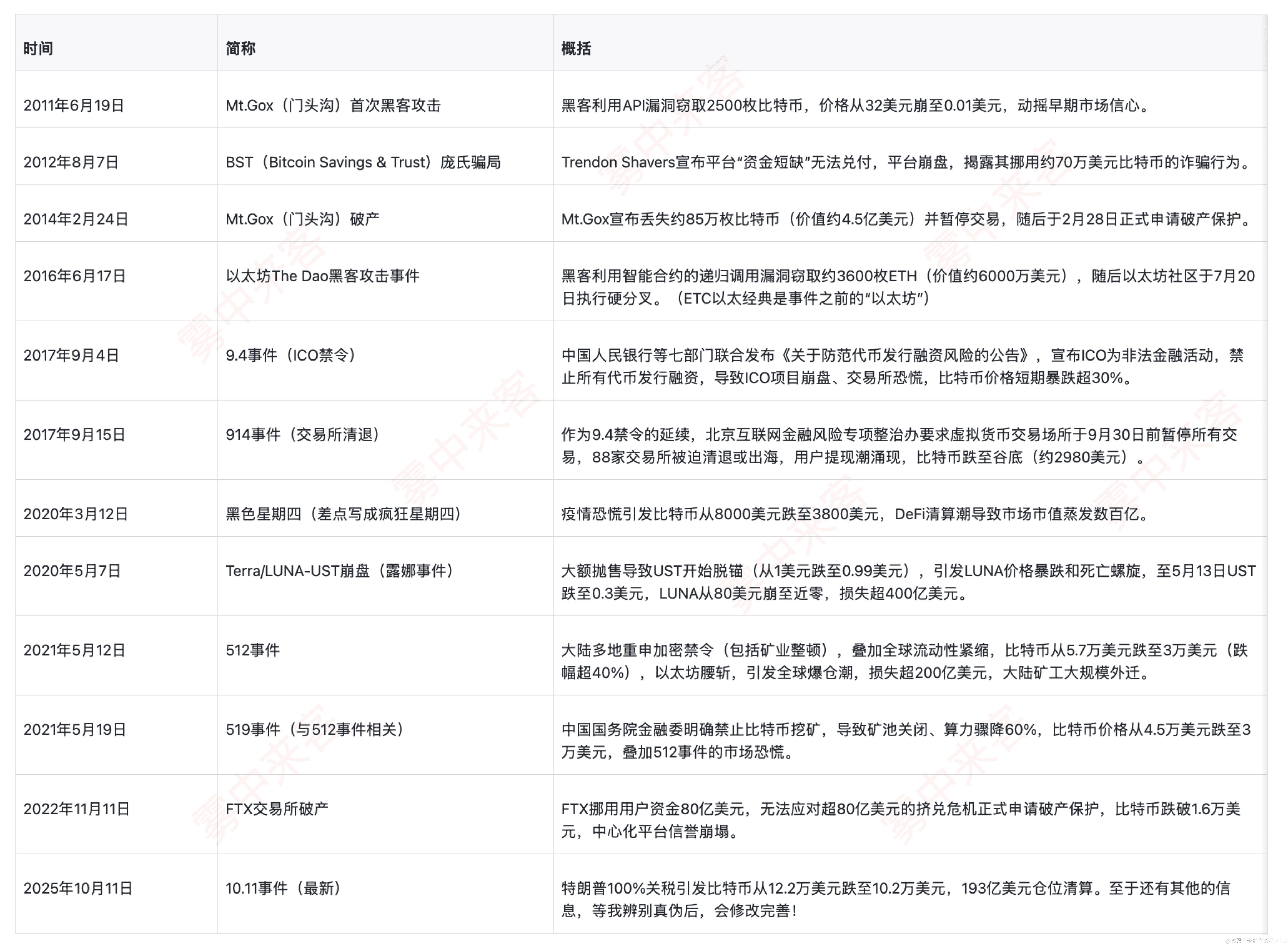Click the 512事件 name cell
This screenshot has width=1288, height=946.
[x=252, y=650]
